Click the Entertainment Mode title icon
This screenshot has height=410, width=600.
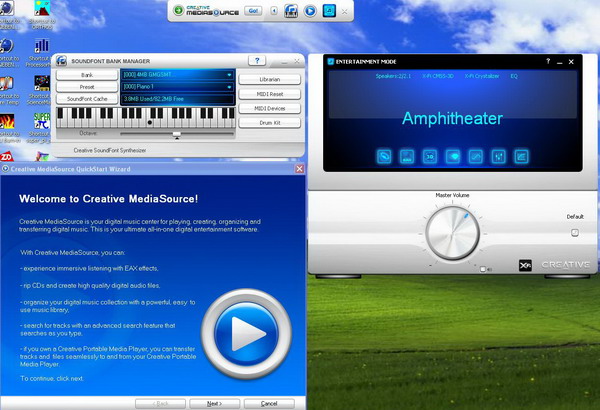(331, 61)
